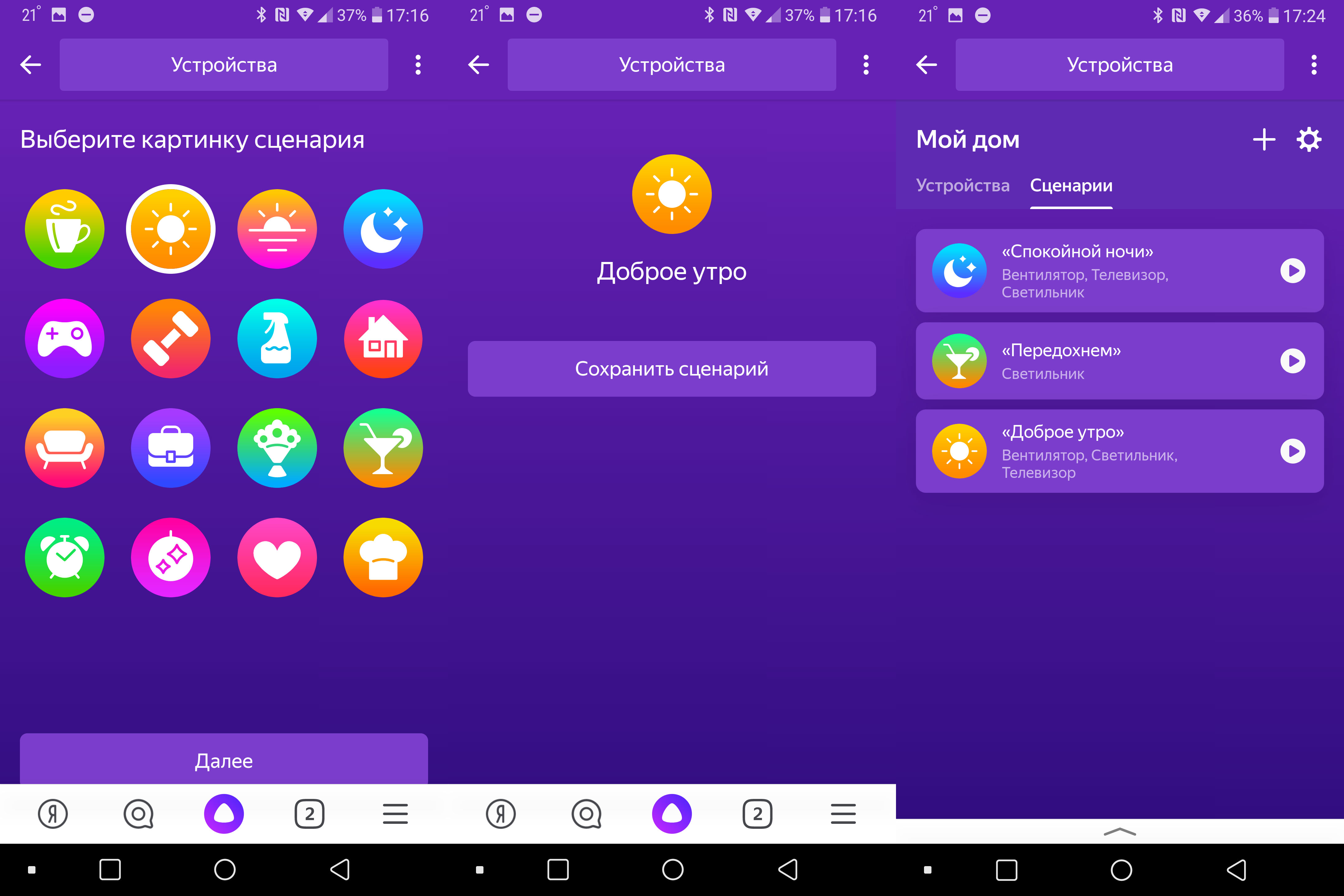Pick the game controller scenario icon
The height and width of the screenshot is (896, 1344).
(65, 338)
